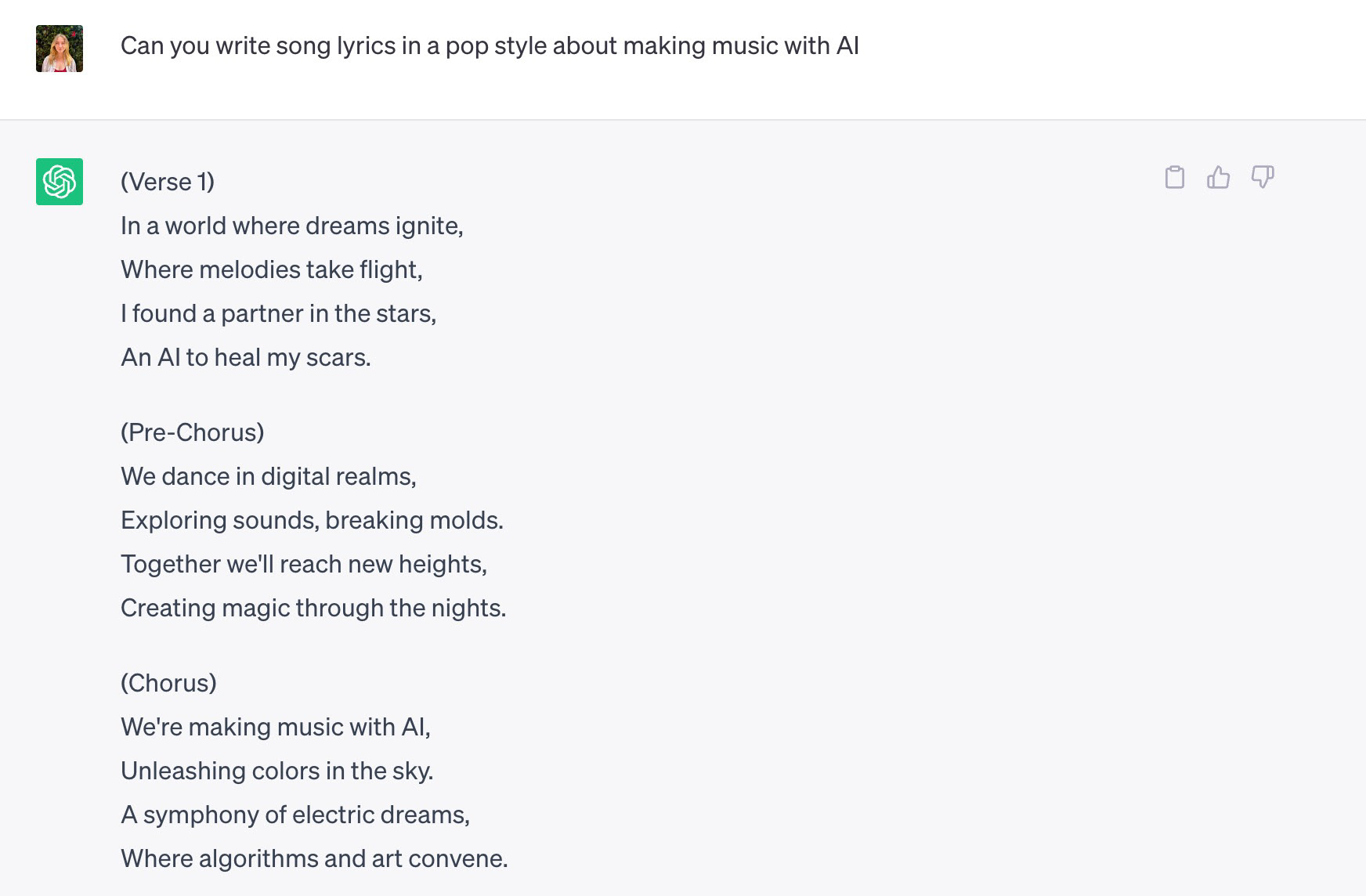The height and width of the screenshot is (896, 1366).
Task: Click the (Chorus) heading
Action: 168,683
